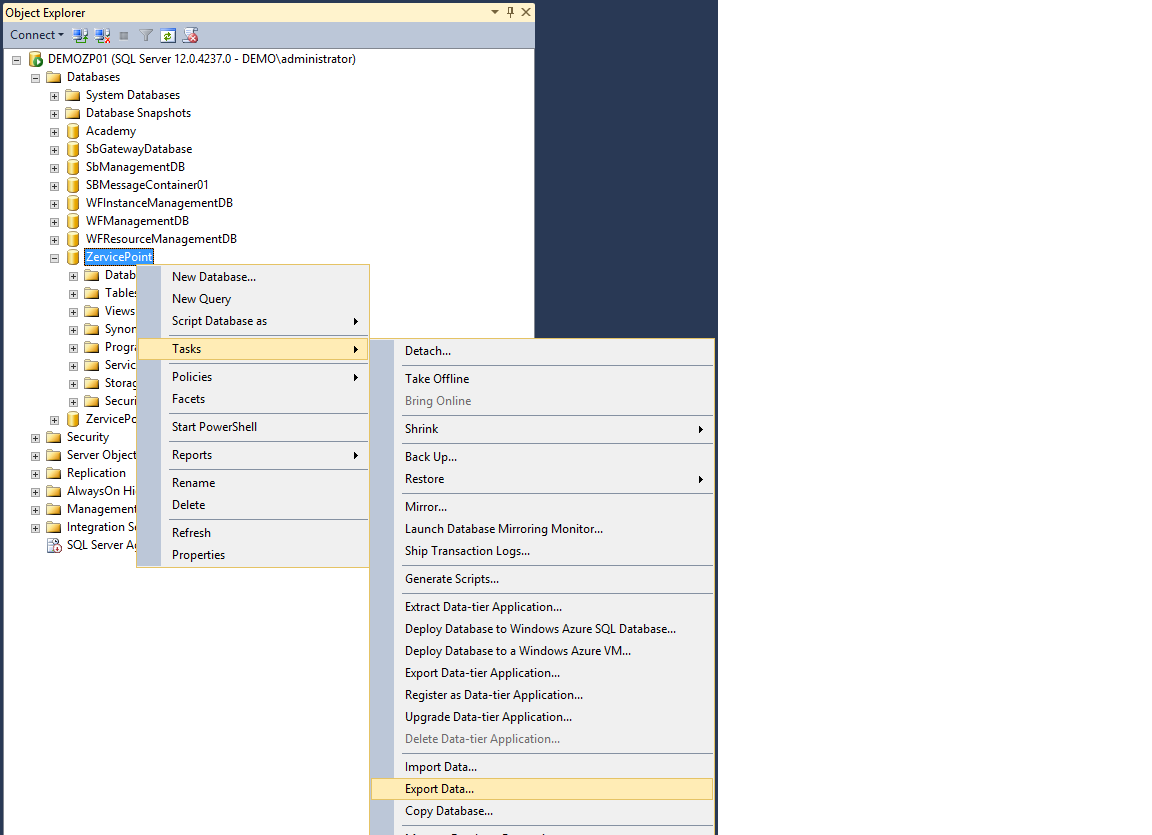Click Back Up in the Tasks submenu
Viewport: 1152px width, 835px height.
click(x=434, y=456)
